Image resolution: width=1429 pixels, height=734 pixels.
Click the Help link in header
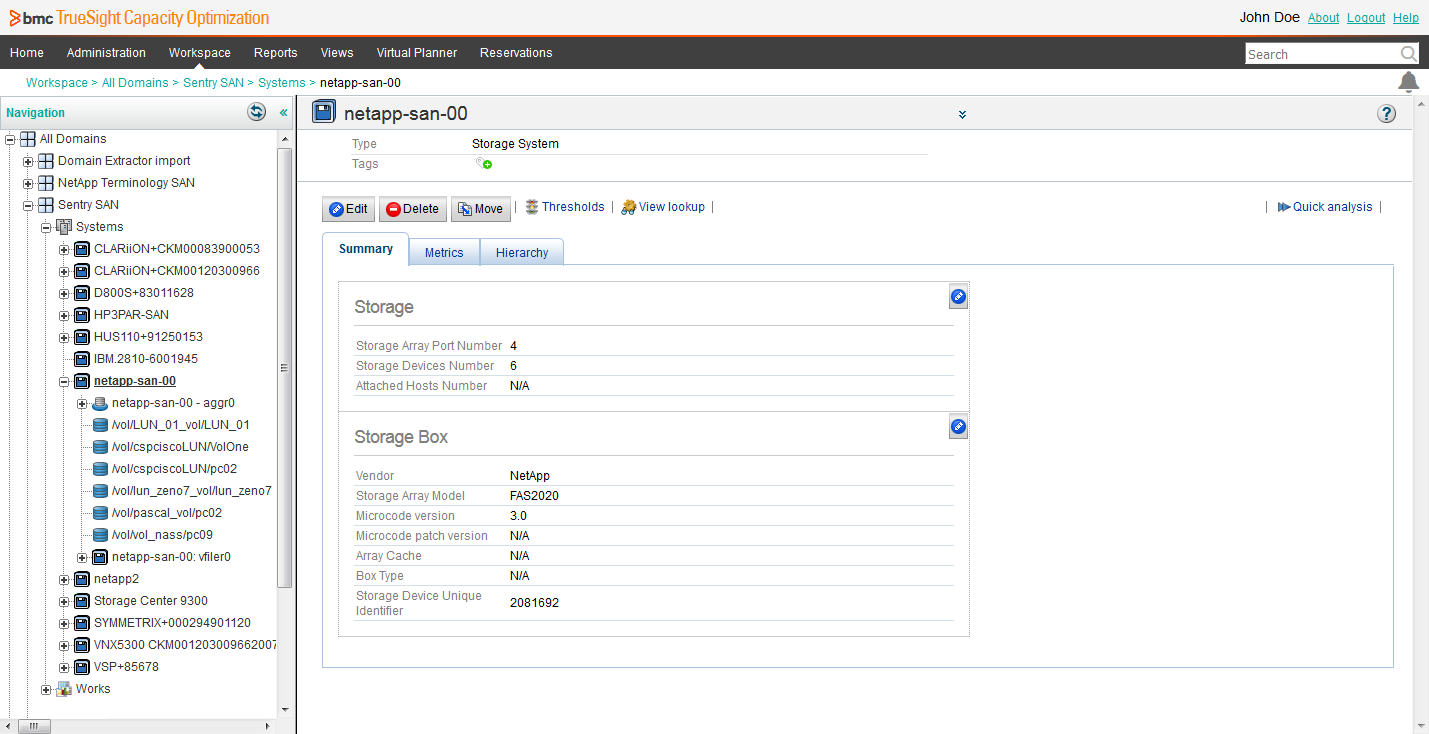(1406, 18)
